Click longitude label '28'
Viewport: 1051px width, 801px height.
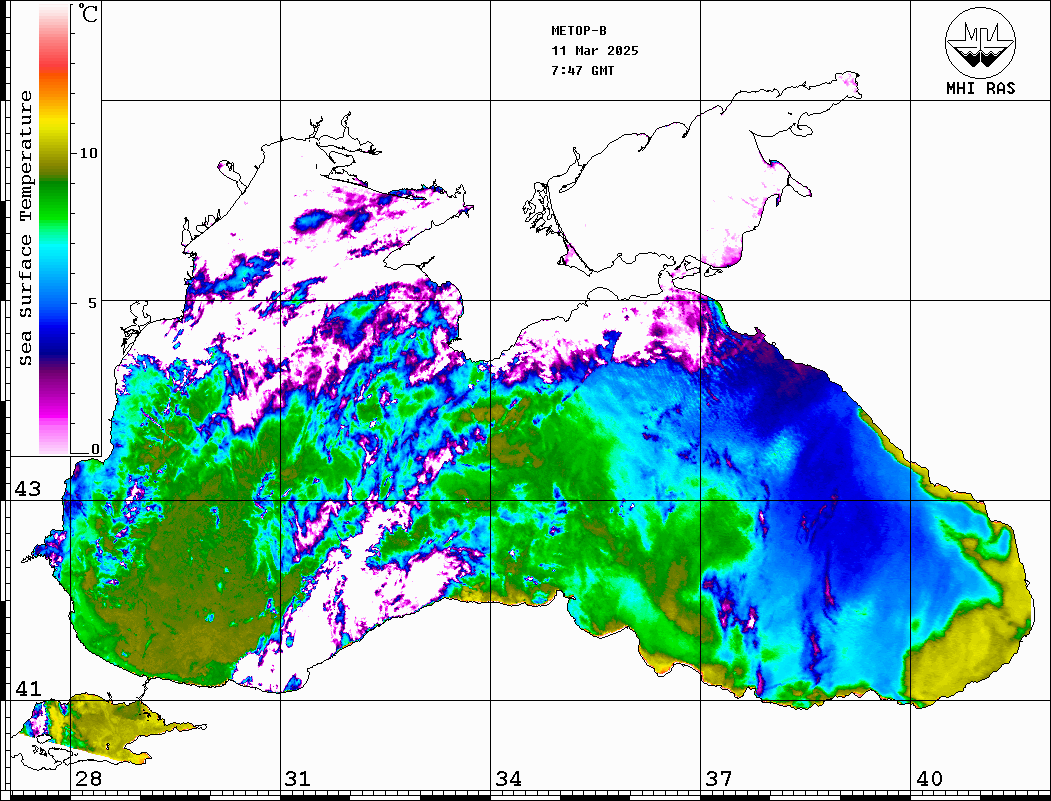point(88,779)
